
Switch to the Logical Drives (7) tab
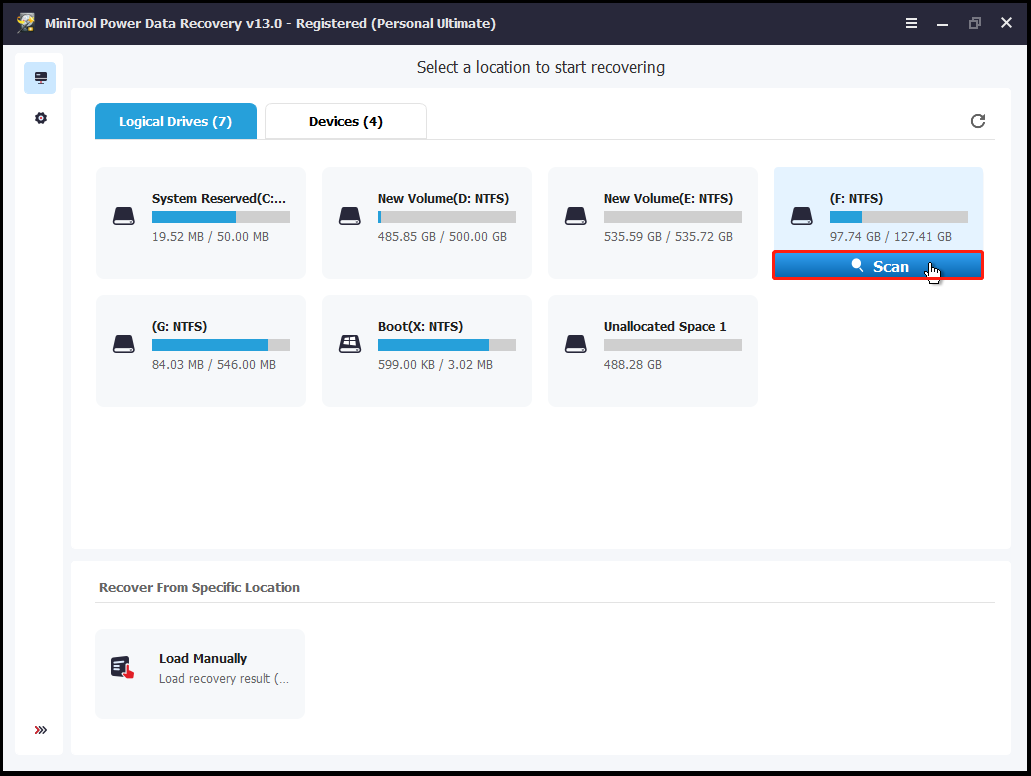pyautogui.click(x=176, y=121)
